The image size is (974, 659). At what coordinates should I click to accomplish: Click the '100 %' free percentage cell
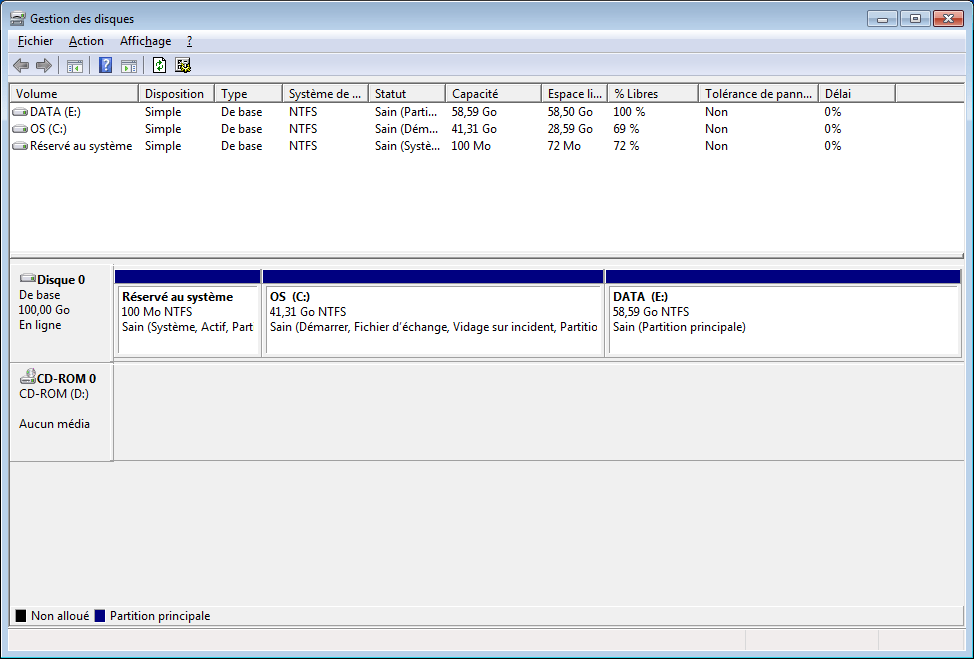(x=629, y=112)
